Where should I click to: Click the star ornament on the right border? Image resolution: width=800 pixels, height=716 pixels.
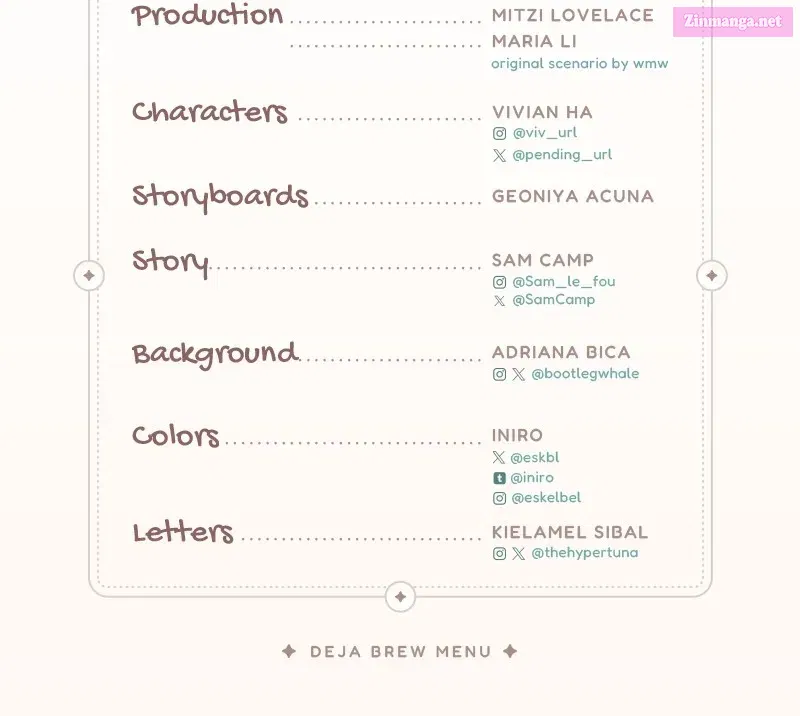point(712,276)
